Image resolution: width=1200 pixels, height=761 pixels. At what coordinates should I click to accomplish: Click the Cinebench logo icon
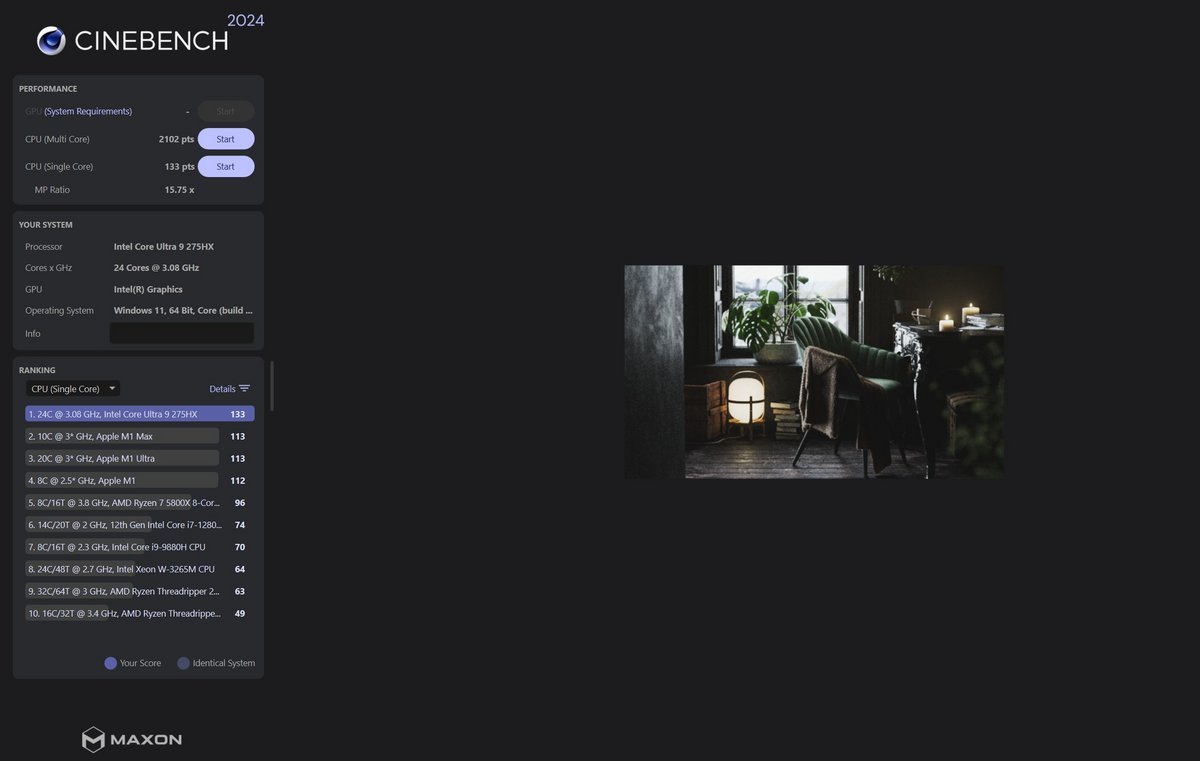51,40
